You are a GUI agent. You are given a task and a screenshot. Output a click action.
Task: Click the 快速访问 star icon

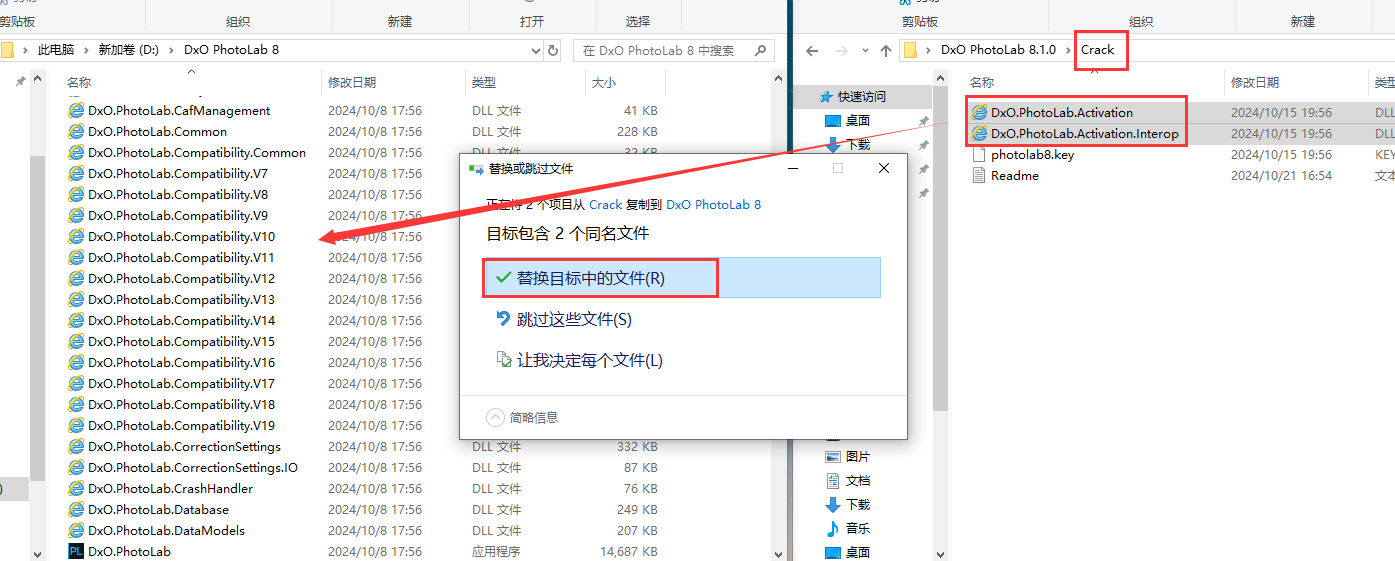pyautogui.click(x=826, y=97)
